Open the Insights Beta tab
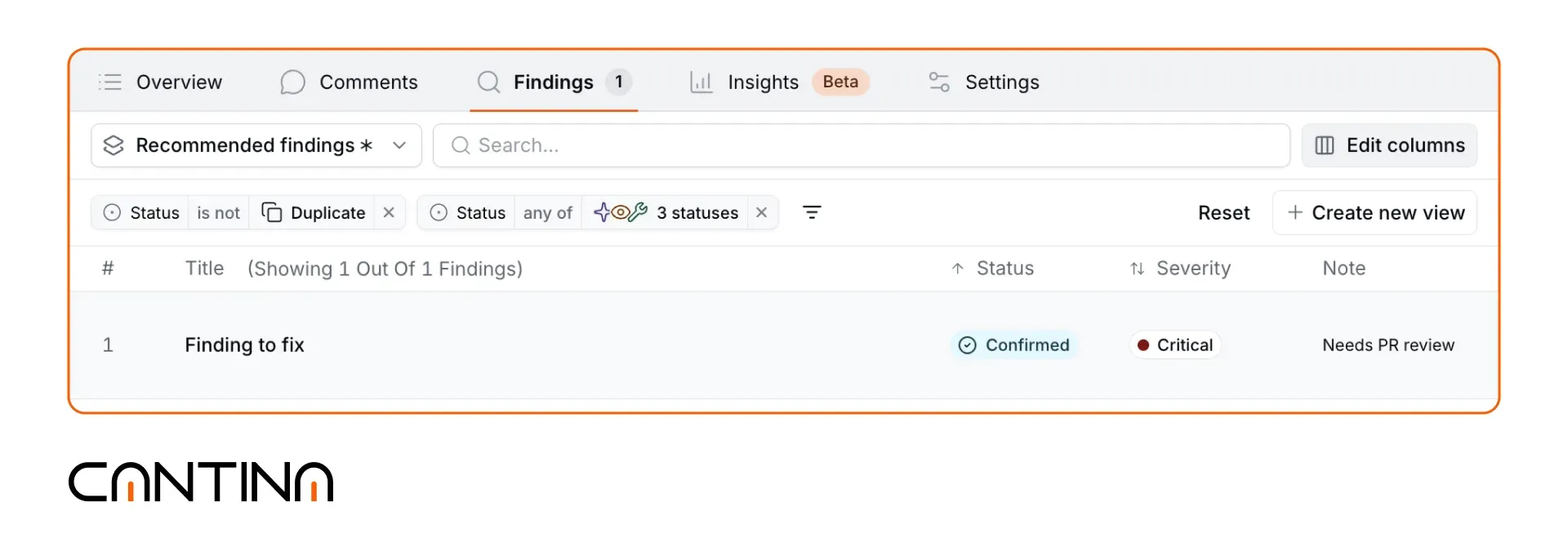The height and width of the screenshot is (551, 1568). pyautogui.click(x=779, y=82)
